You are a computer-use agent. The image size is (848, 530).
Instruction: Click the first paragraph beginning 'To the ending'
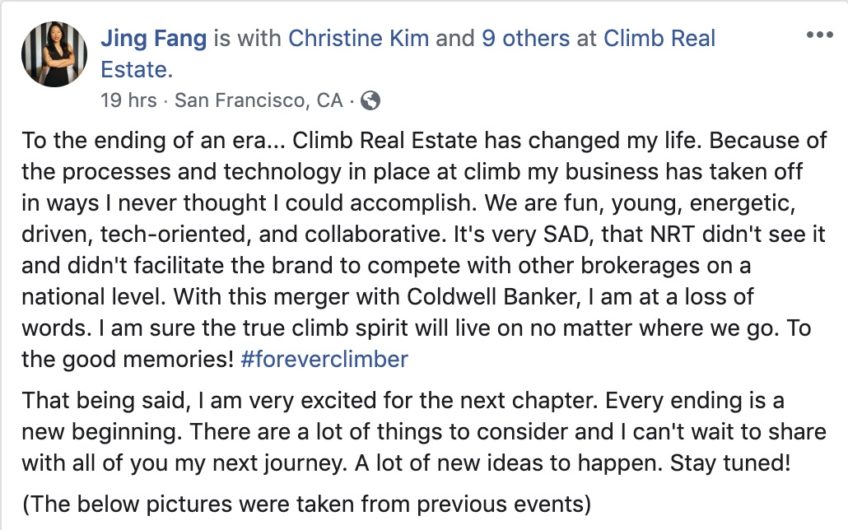click(x=424, y=250)
